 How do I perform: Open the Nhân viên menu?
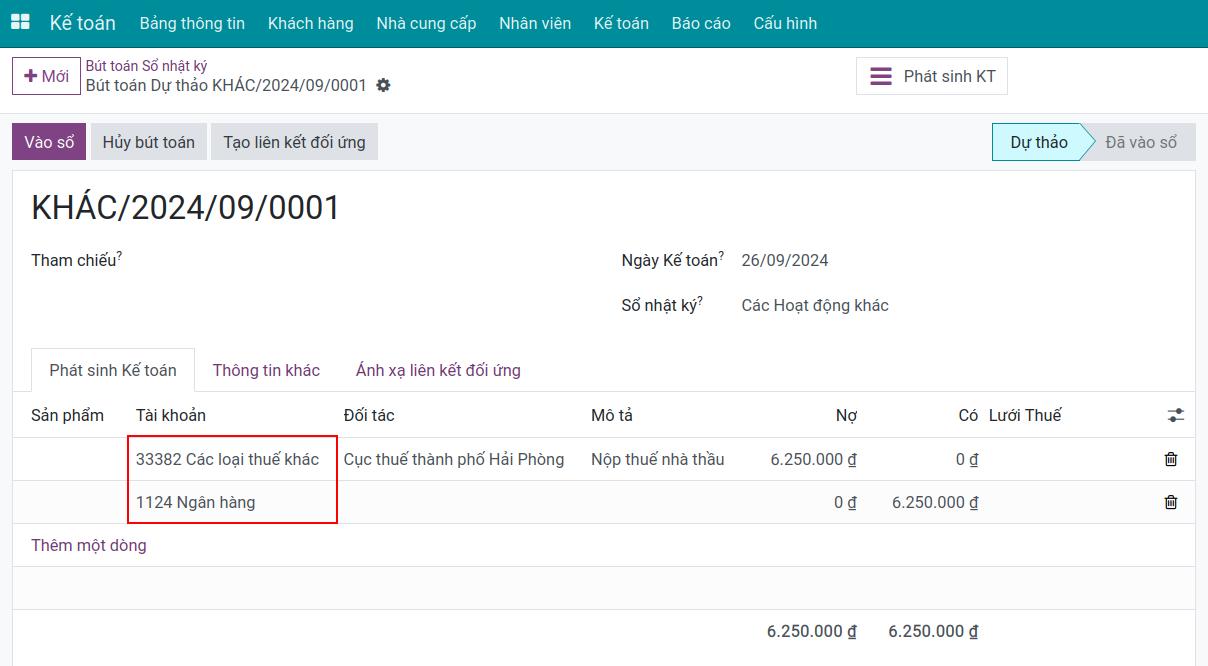pyautogui.click(x=535, y=23)
